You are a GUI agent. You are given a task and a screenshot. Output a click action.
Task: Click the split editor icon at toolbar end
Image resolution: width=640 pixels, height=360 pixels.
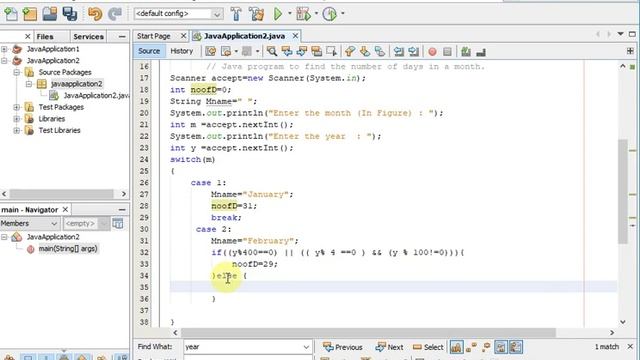(630, 51)
